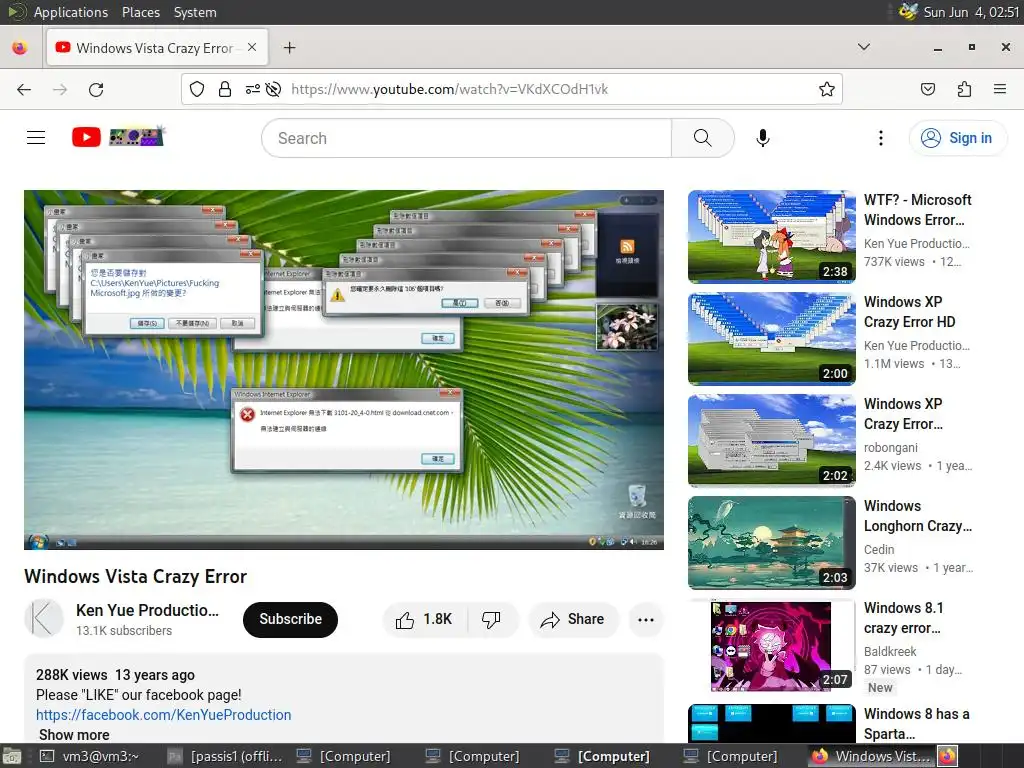Open the facebook.com/KenYueProduction link

click(x=163, y=715)
